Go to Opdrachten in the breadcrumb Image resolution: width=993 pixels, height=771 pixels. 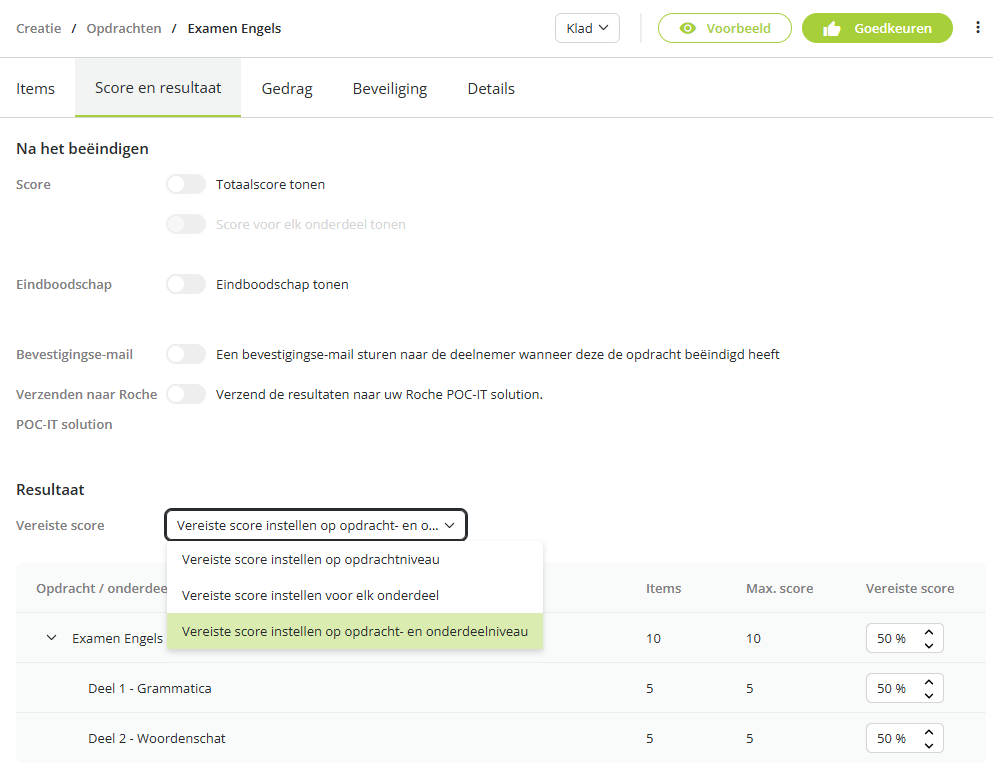pyautogui.click(x=123, y=29)
